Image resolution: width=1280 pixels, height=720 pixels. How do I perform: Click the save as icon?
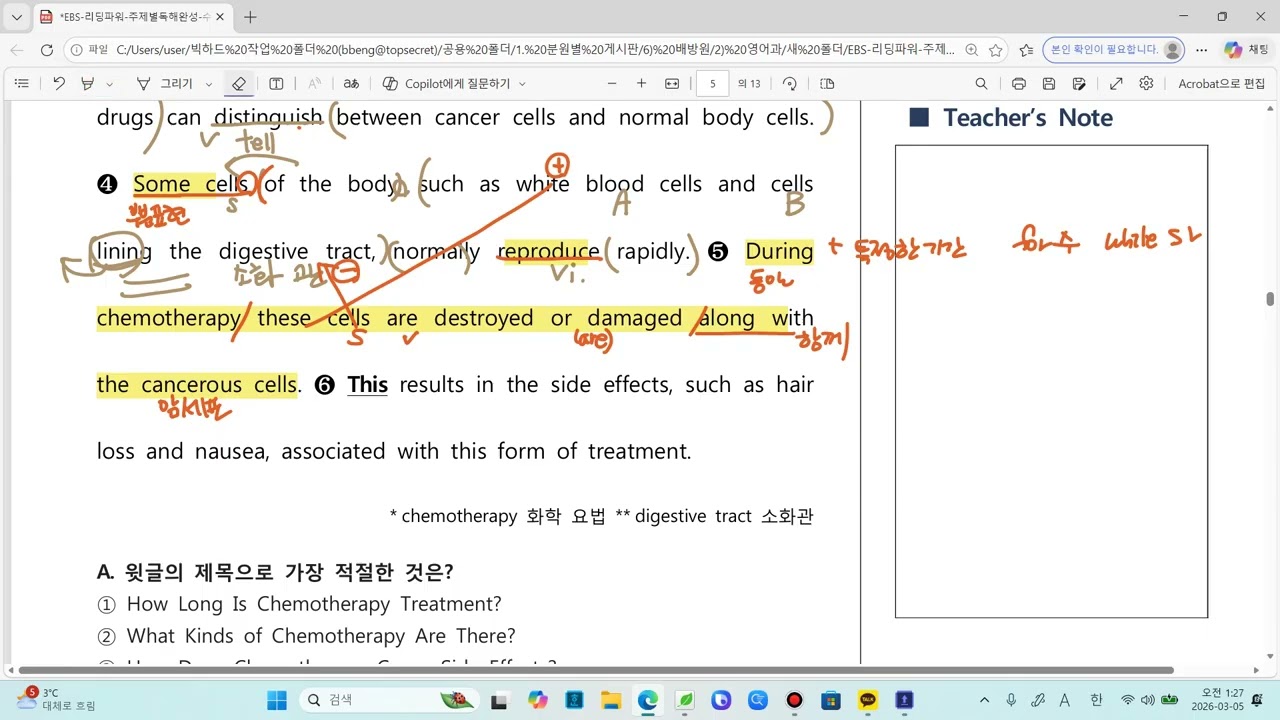1080,84
